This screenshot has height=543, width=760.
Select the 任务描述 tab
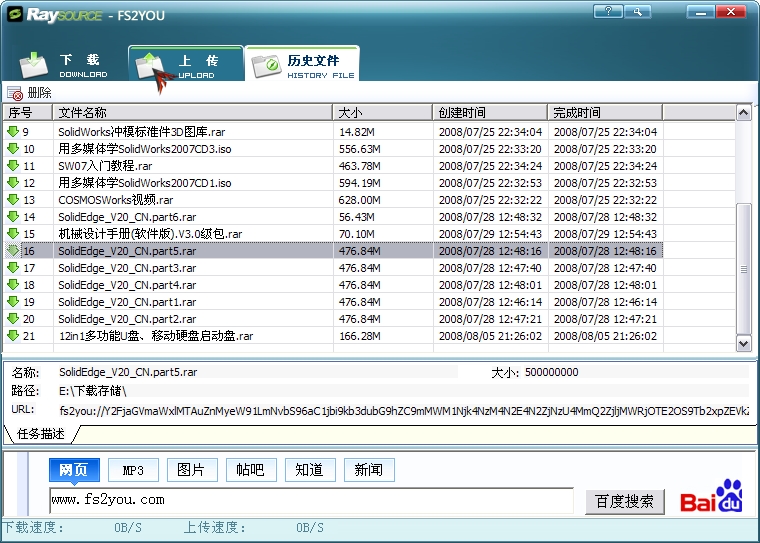(41, 433)
